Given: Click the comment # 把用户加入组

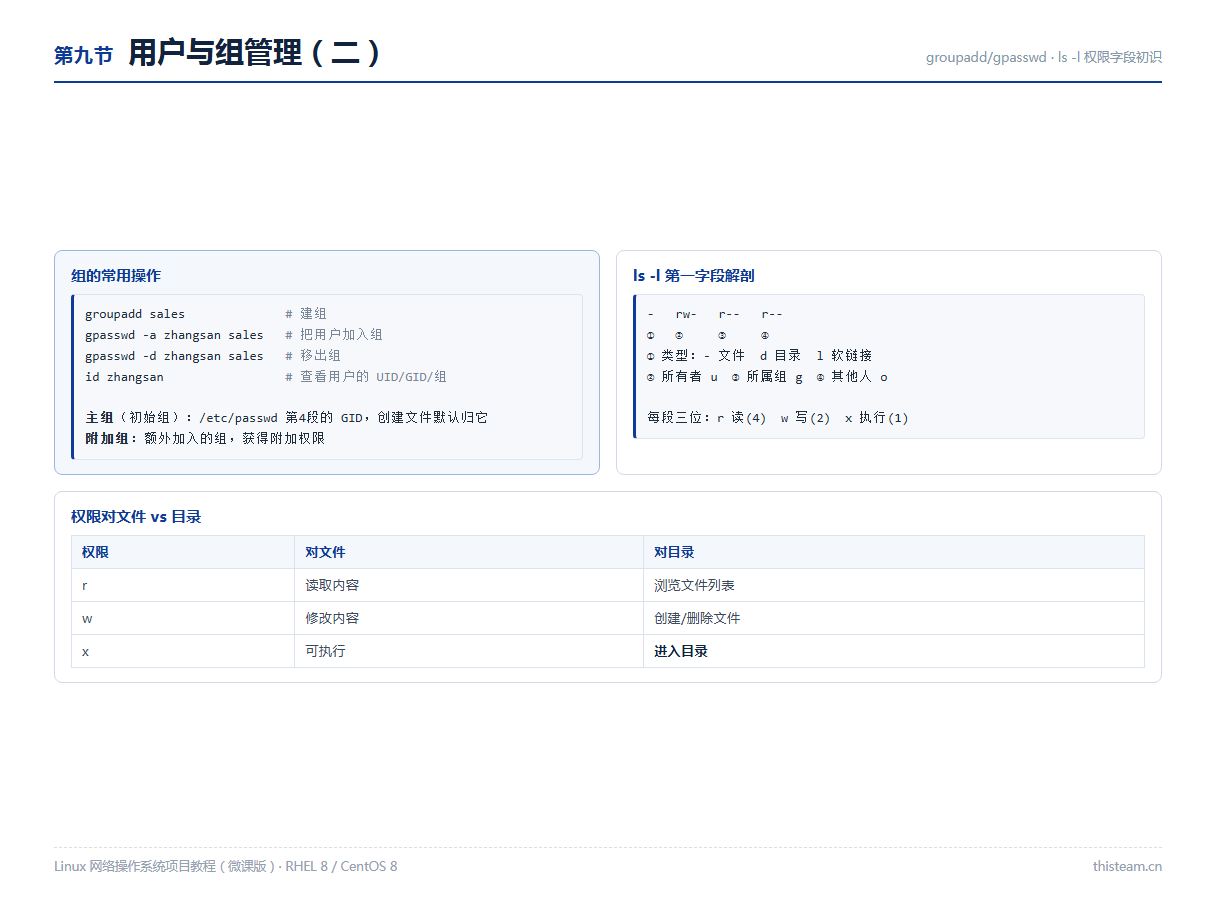Looking at the screenshot, I should point(334,335).
